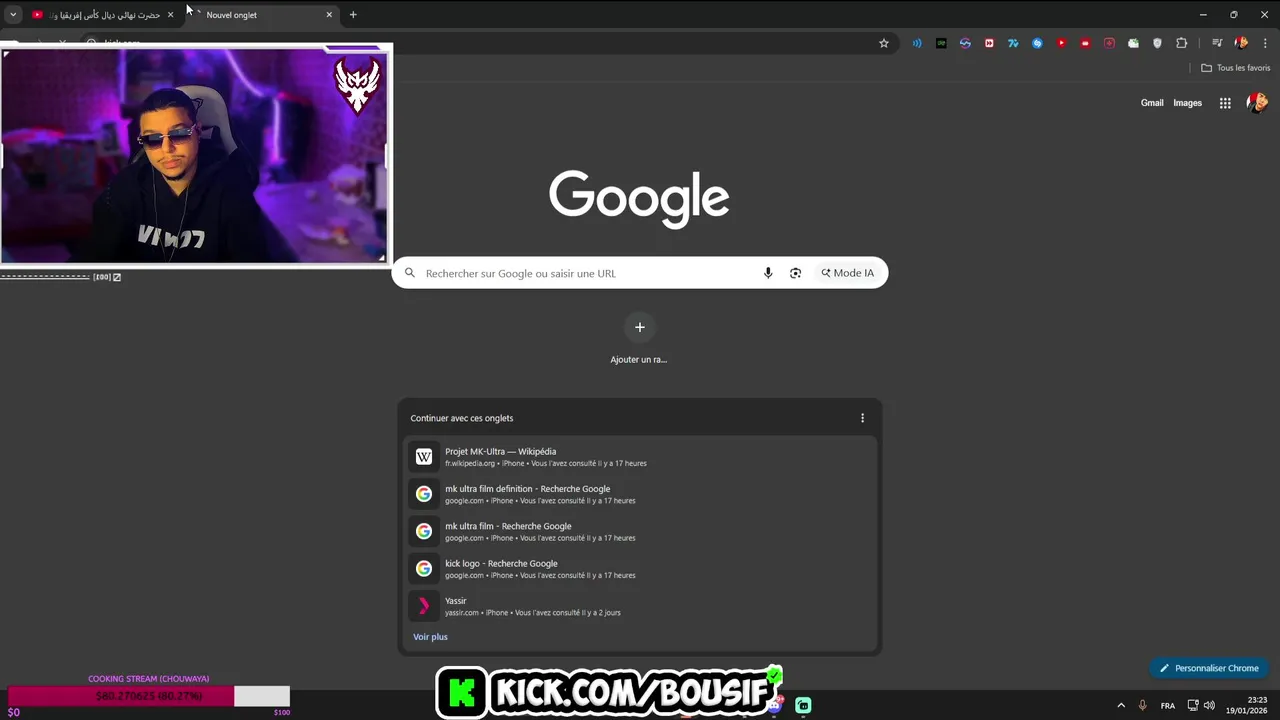Open options menu for Continuer avec ces onglets
Screen dimensions: 1280x720
coord(862,418)
